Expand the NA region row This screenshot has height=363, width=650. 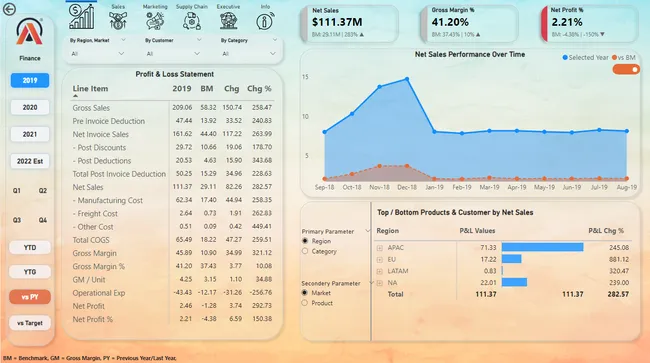[380, 283]
